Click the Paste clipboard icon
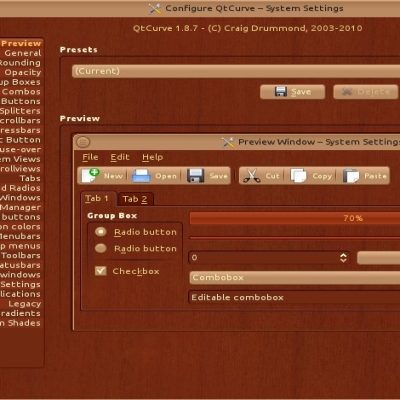The height and width of the screenshot is (400, 400). pyautogui.click(x=351, y=176)
